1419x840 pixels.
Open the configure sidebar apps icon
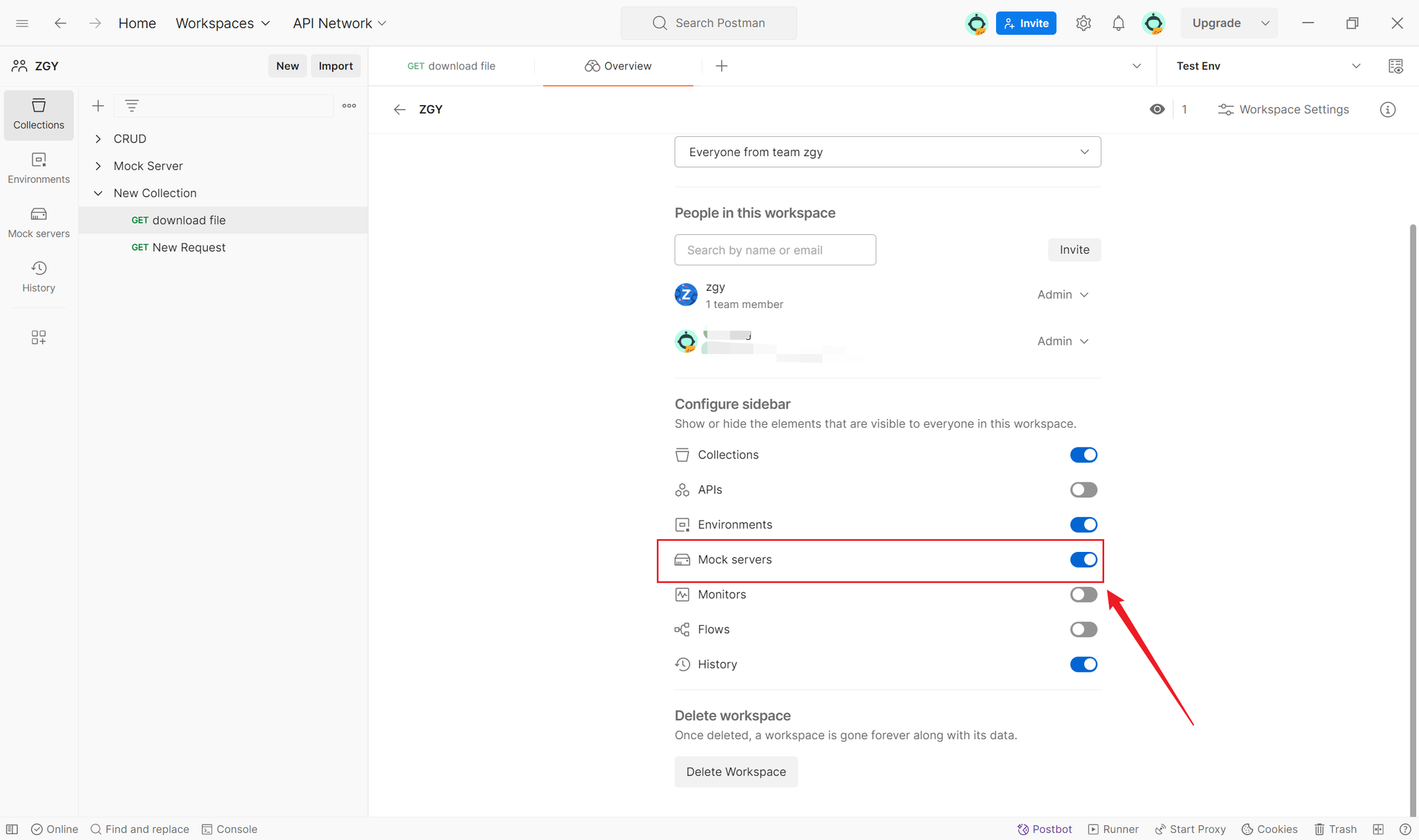(39, 337)
